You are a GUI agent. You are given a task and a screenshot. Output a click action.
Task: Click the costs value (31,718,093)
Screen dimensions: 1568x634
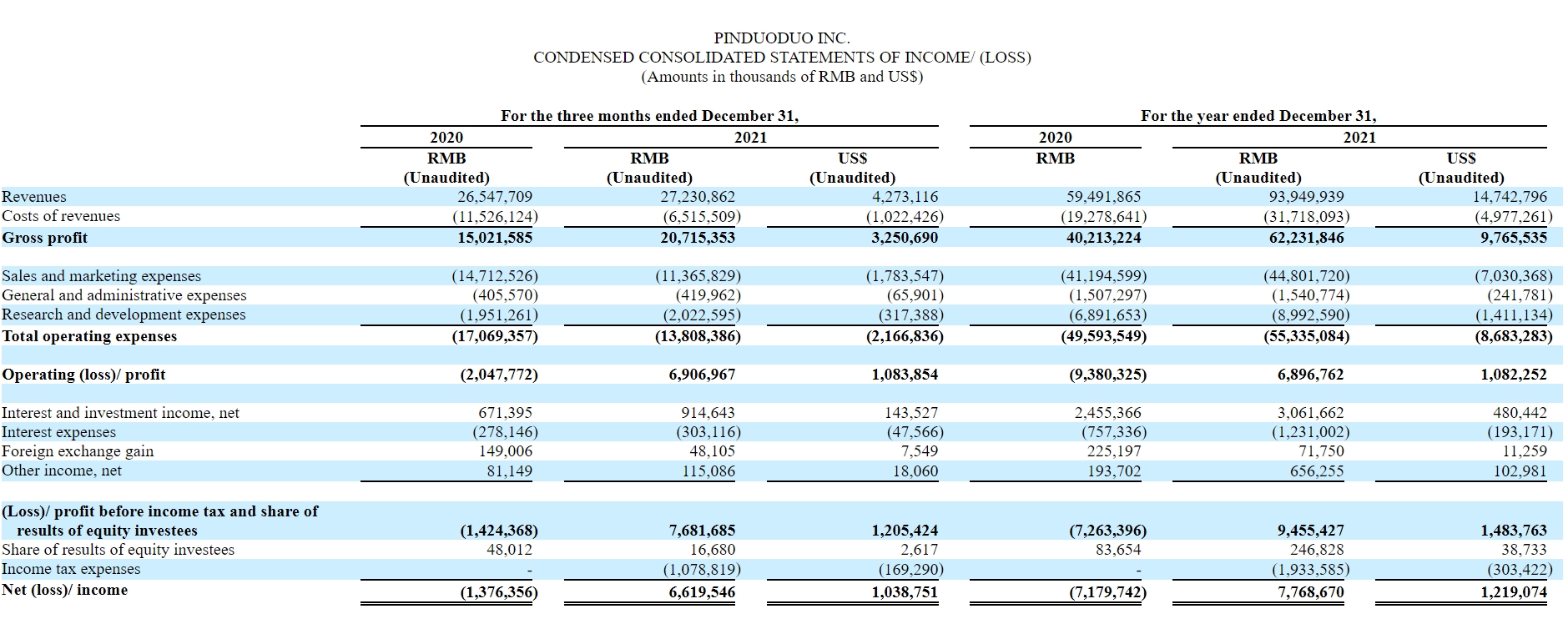tap(1307, 216)
